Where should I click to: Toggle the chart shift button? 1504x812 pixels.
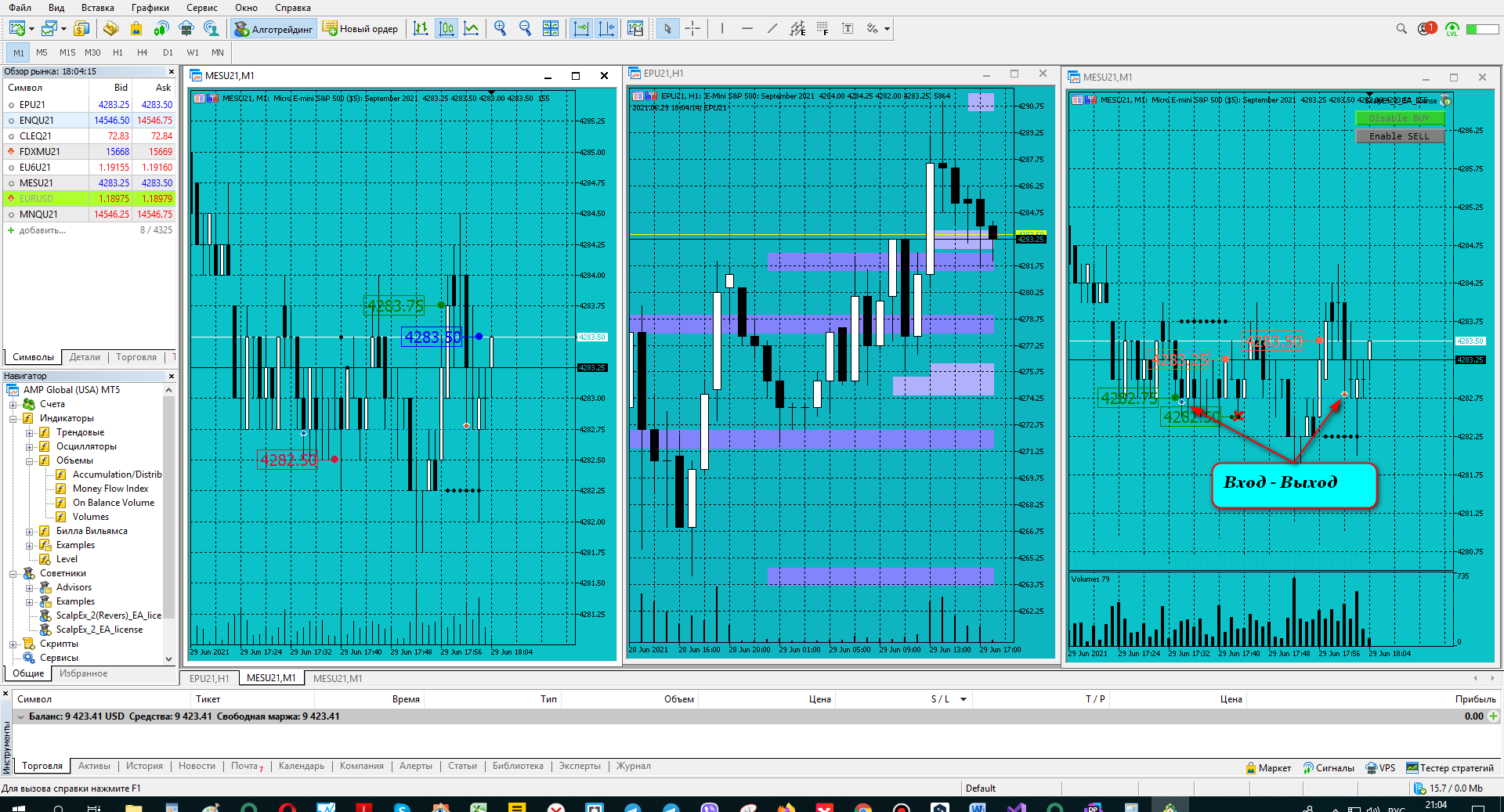[x=606, y=29]
